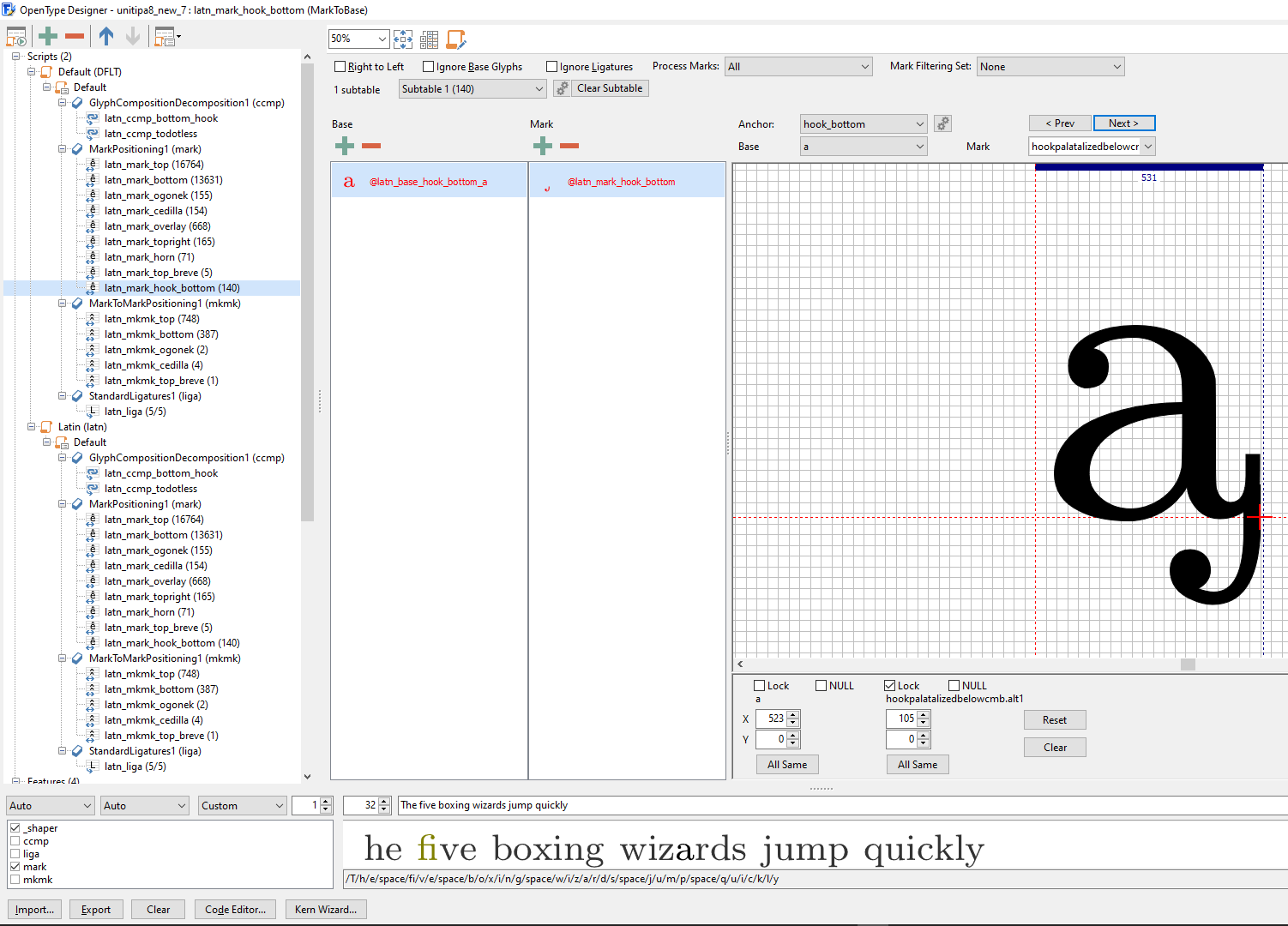Add a mark glyph with the green plus
This screenshot has height=926, width=1288.
pos(543,146)
